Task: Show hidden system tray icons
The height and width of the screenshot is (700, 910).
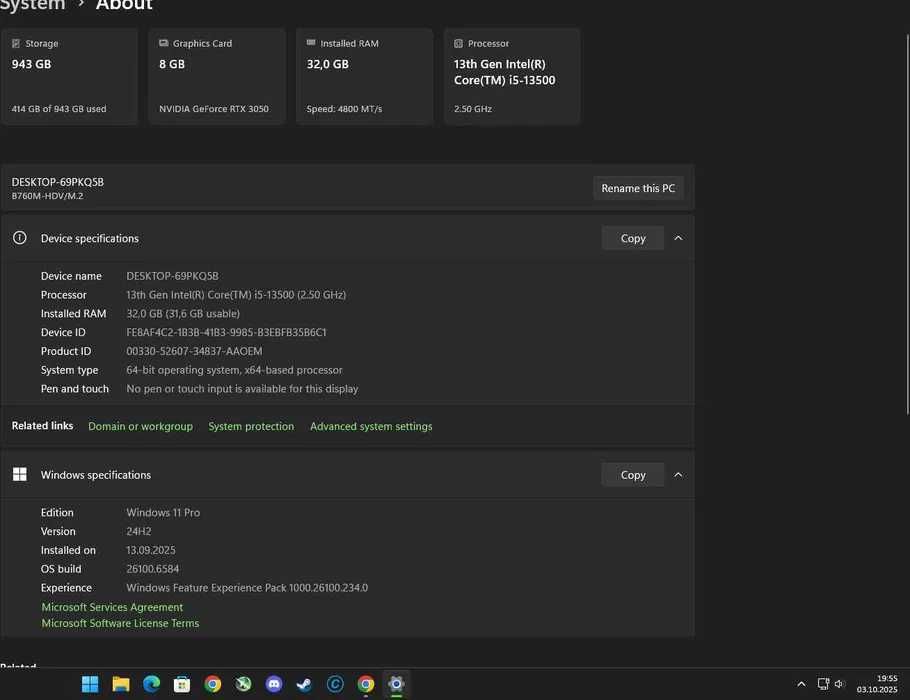Action: click(x=801, y=684)
